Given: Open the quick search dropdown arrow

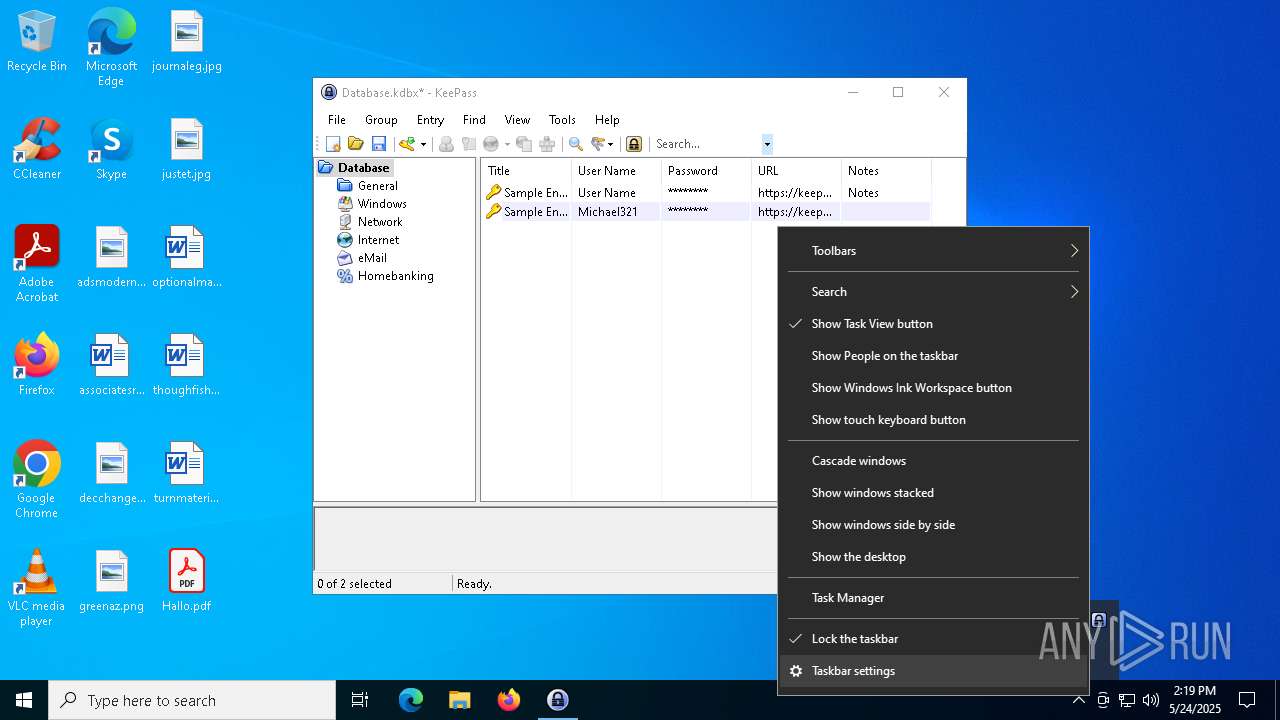Looking at the screenshot, I should click(767, 144).
